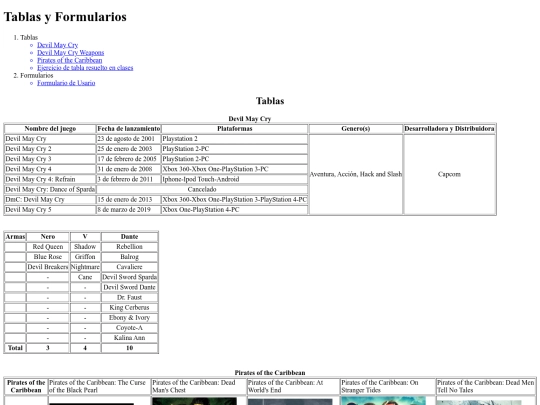Select the Plataformas column header

235,129
